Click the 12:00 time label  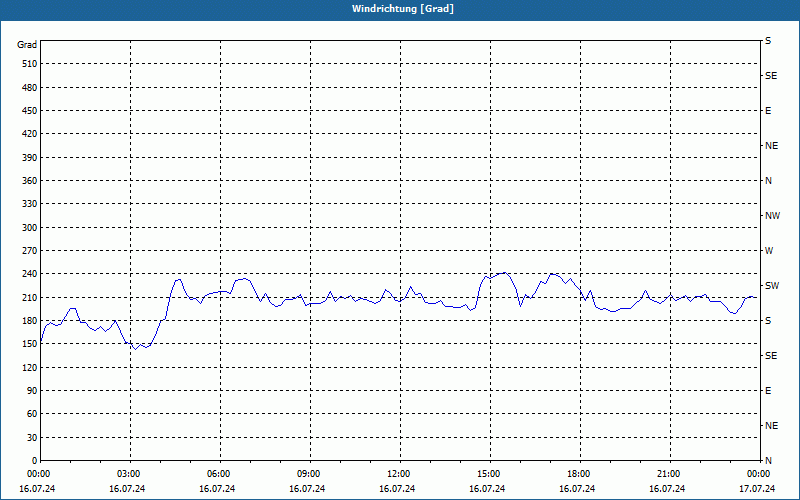(x=400, y=474)
